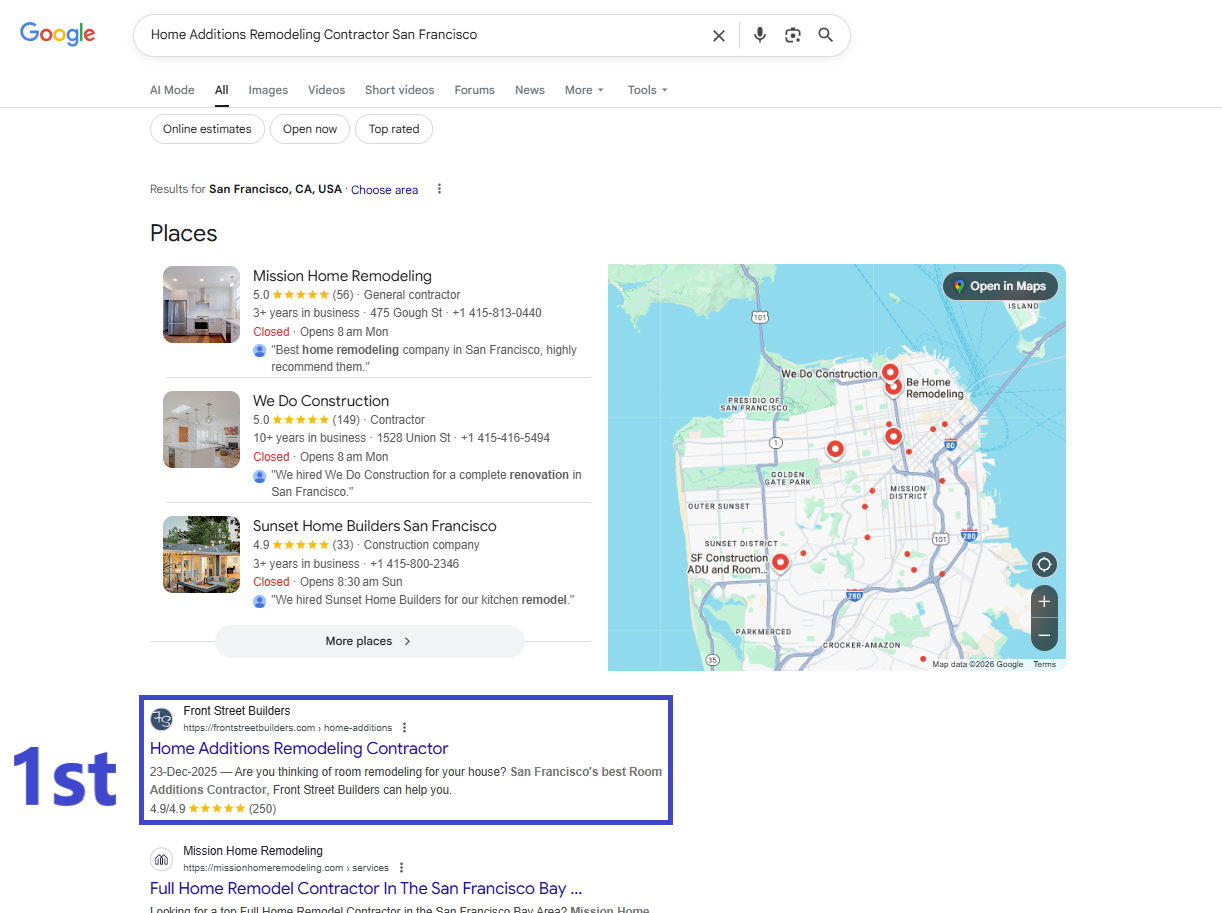
Task: Switch to Short videos tab
Action: (399, 90)
